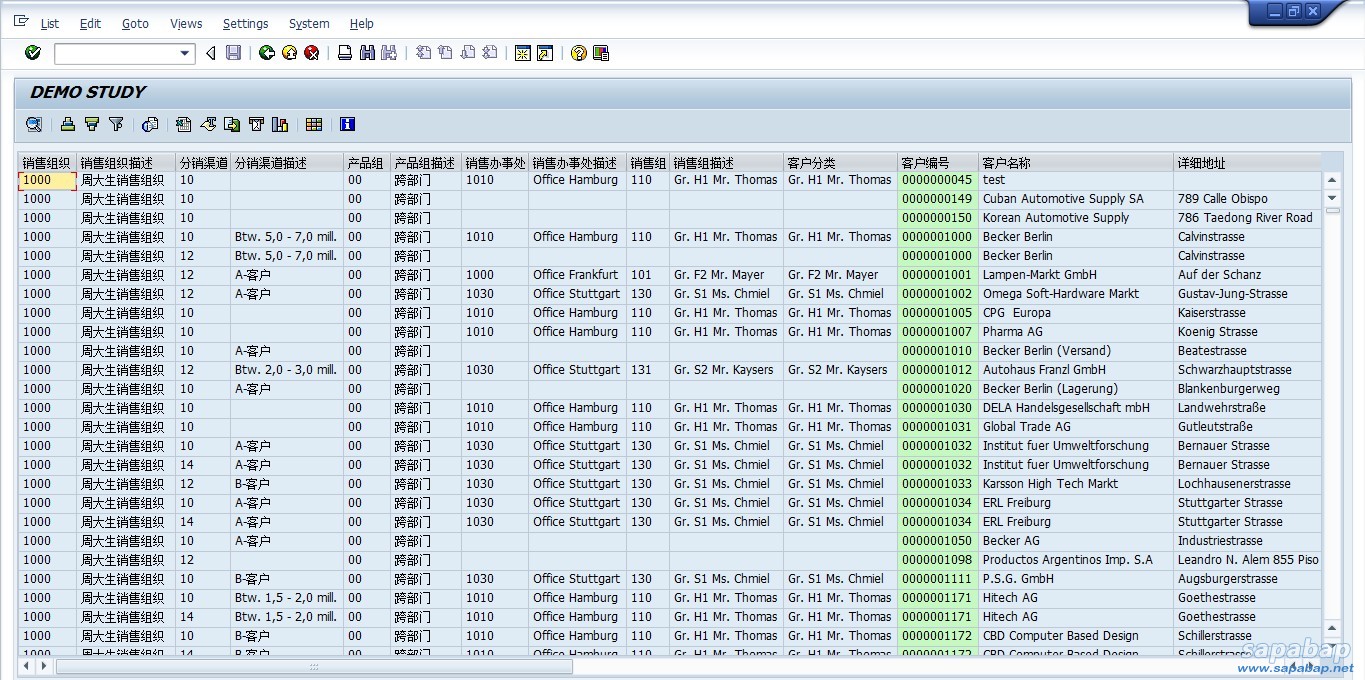Click the Mail Recipient icon

(x=256, y=124)
